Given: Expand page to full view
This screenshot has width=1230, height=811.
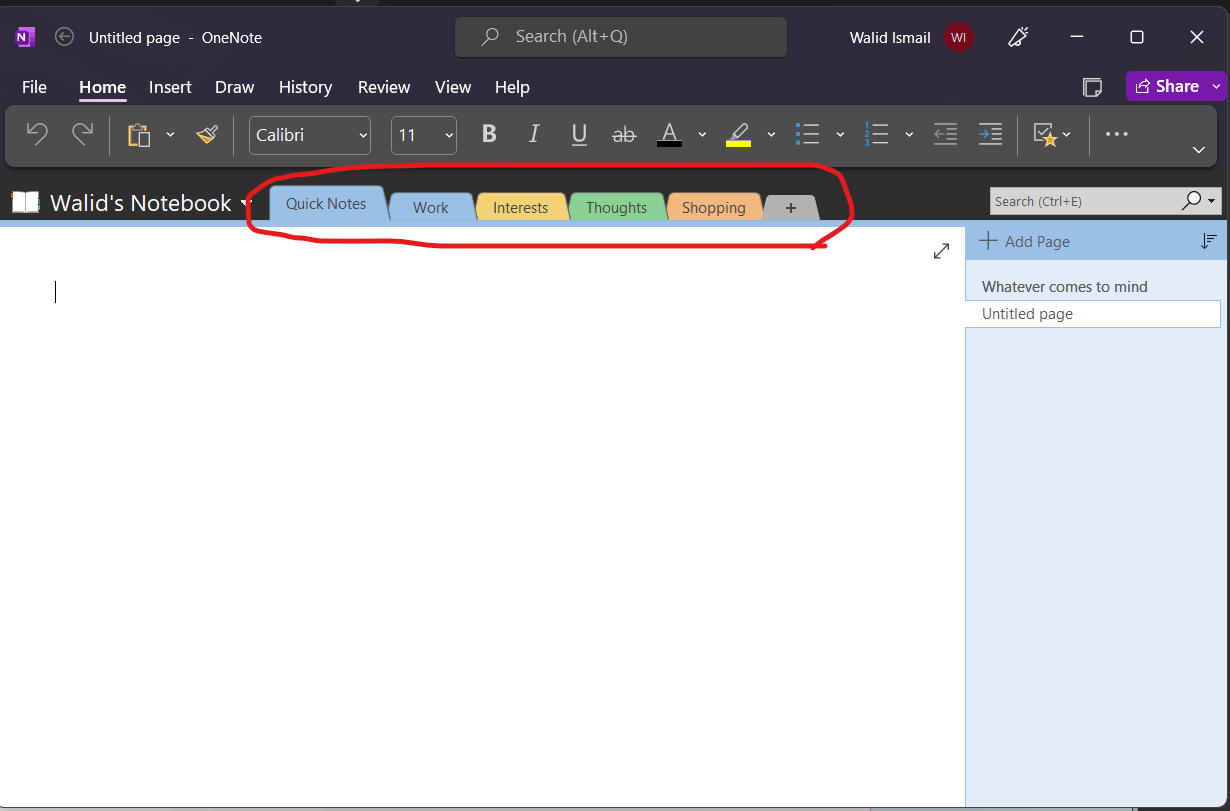Looking at the screenshot, I should 941,252.
